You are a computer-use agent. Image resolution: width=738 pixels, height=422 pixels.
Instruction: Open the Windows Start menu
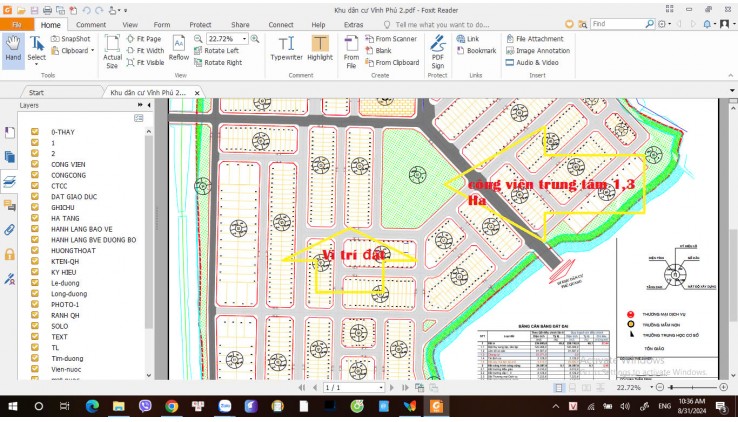pos(12,406)
